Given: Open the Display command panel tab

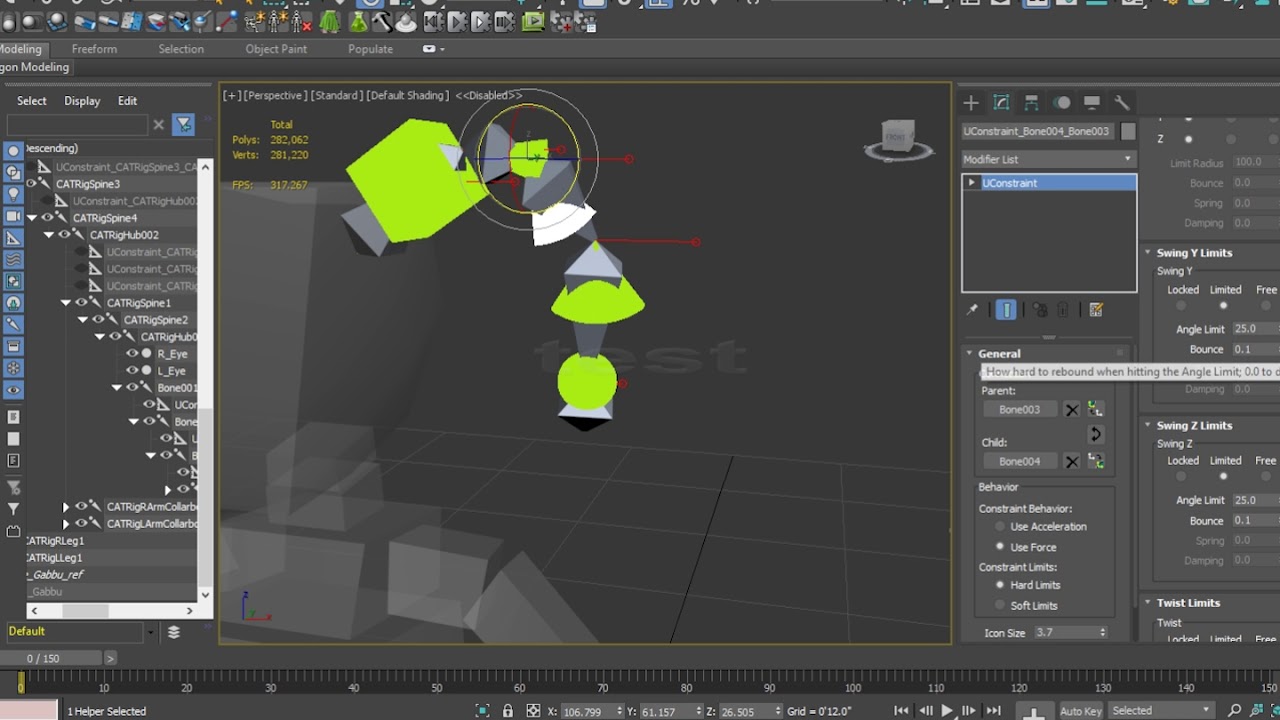Looking at the screenshot, I should click(x=1091, y=103).
